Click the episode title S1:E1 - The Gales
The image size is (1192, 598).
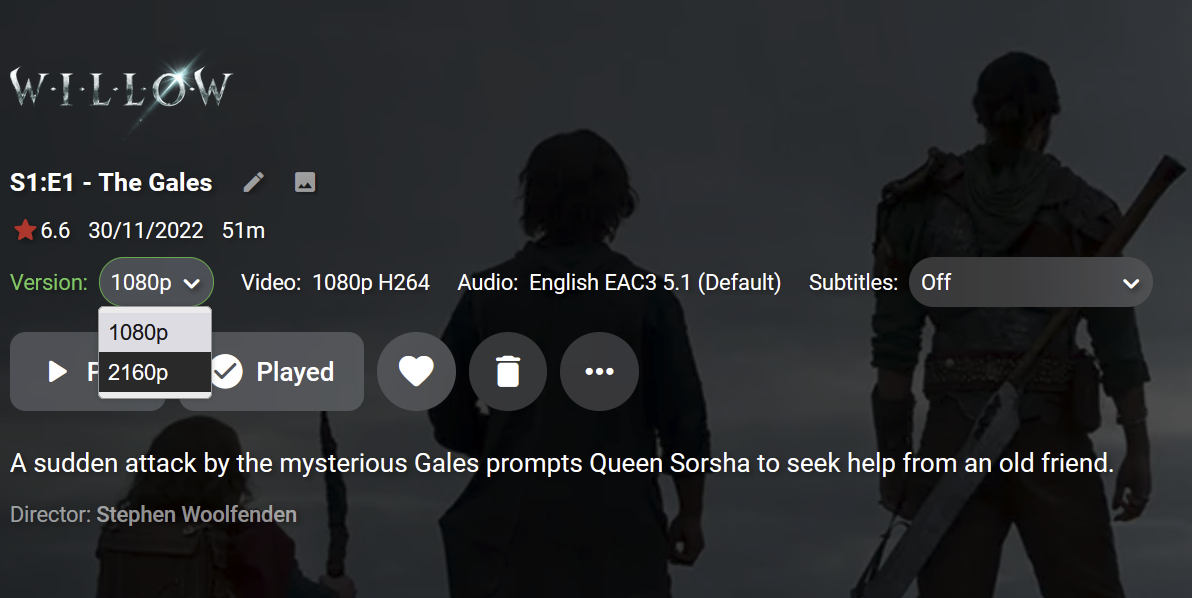tap(111, 182)
